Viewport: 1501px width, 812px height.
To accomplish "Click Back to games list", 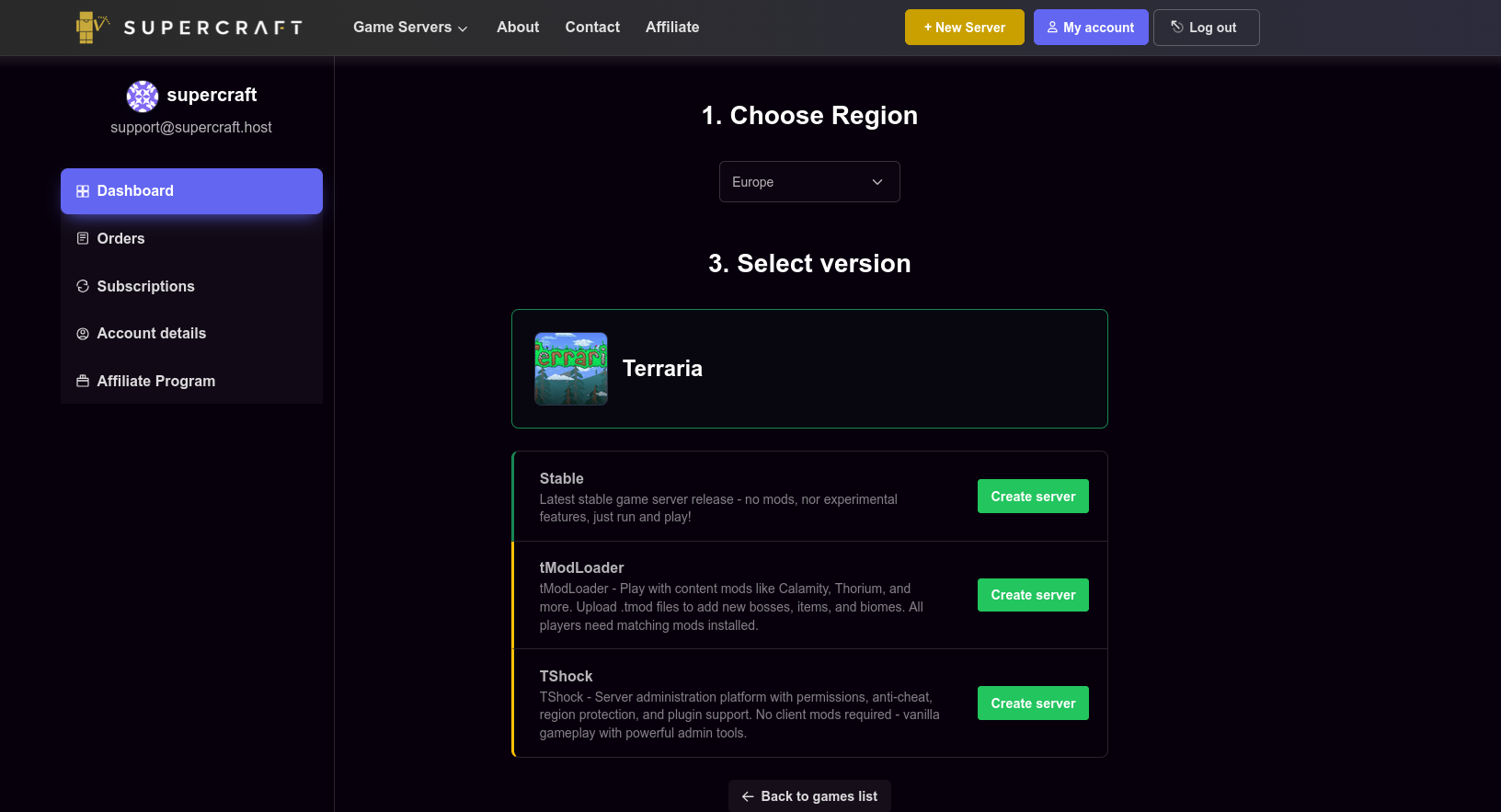I will (x=809, y=796).
